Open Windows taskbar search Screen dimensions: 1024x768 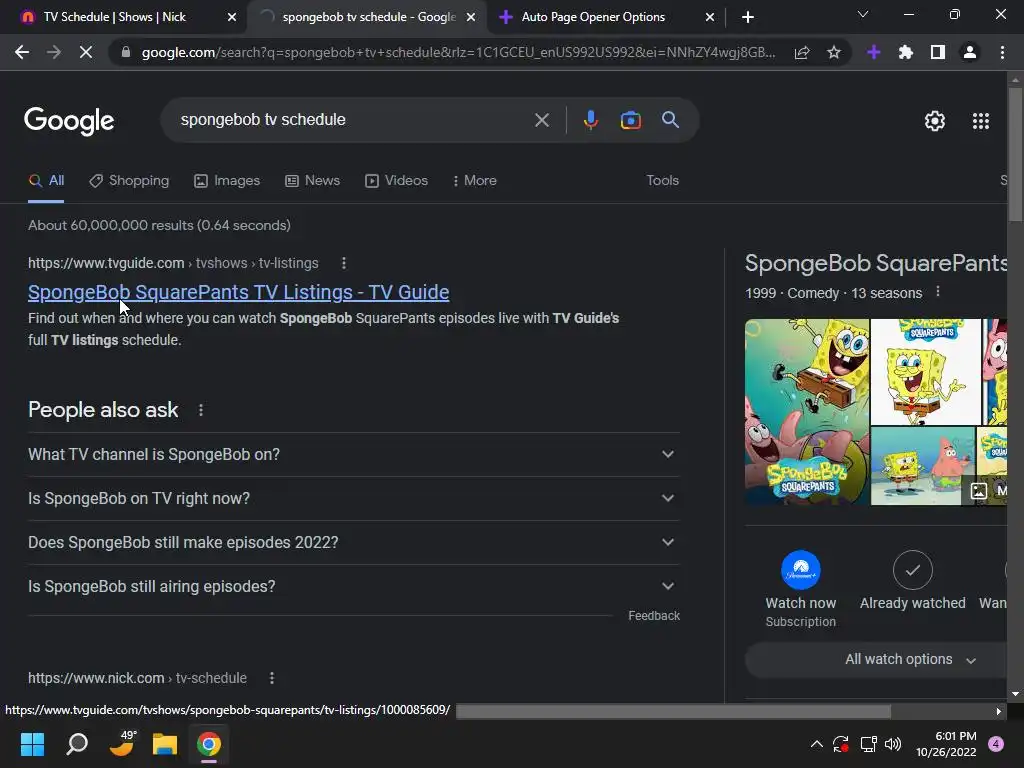tap(77, 744)
